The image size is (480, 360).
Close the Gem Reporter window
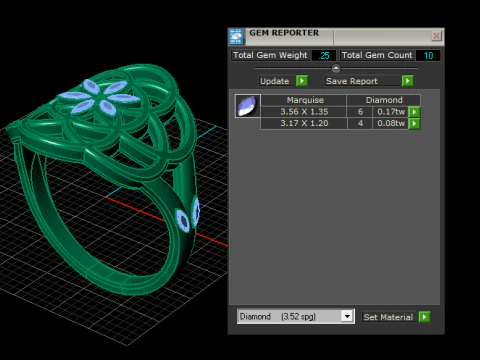(x=436, y=36)
